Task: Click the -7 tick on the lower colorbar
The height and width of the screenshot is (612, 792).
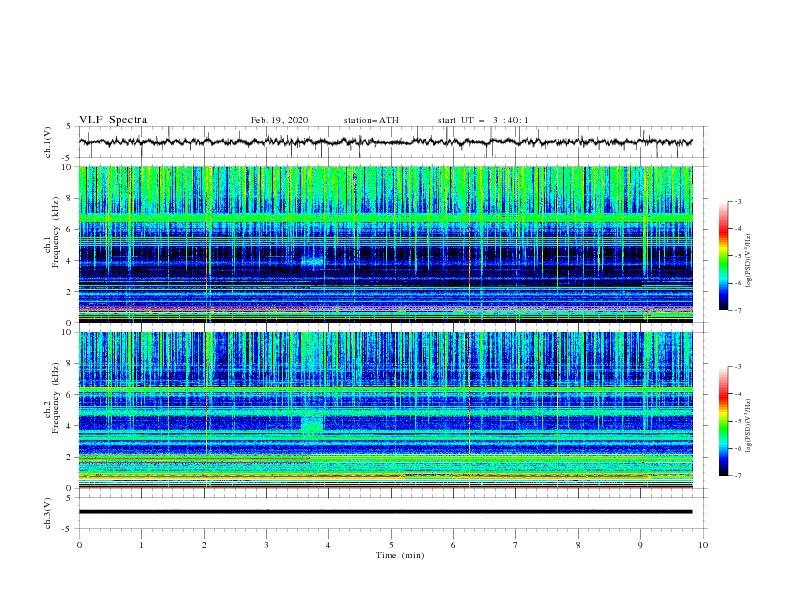Action: pyautogui.click(x=738, y=475)
